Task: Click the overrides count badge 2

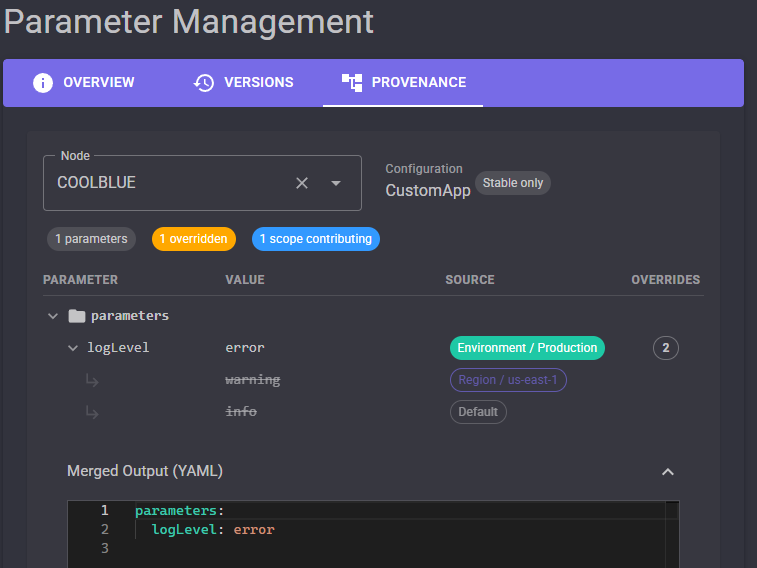Action: pos(666,348)
